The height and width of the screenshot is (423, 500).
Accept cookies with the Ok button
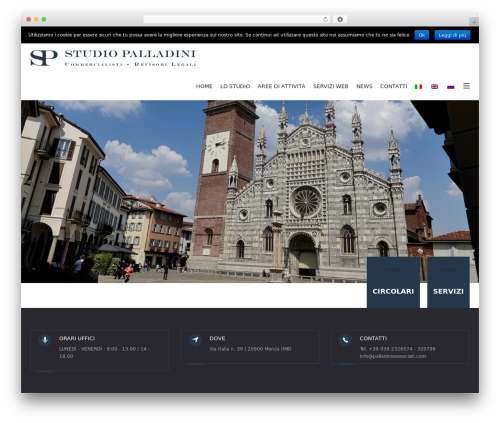(x=422, y=35)
